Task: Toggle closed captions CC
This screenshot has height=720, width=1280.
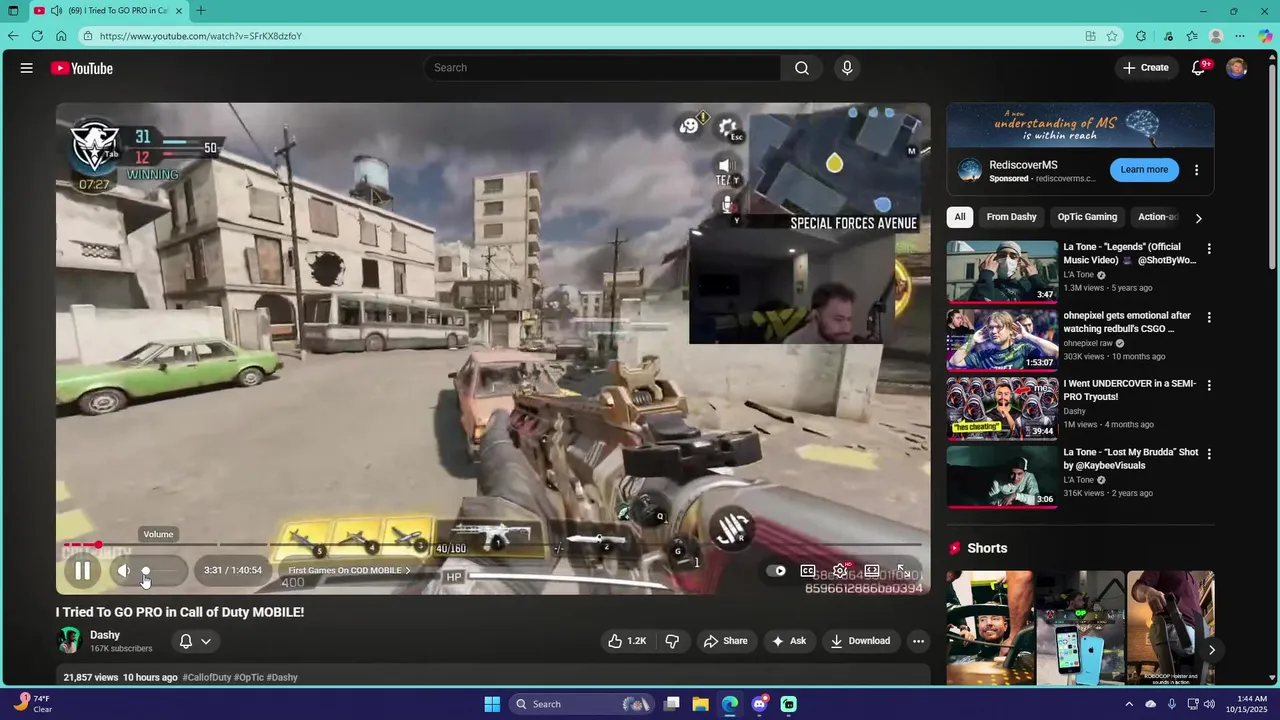Action: tap(808, 571)
